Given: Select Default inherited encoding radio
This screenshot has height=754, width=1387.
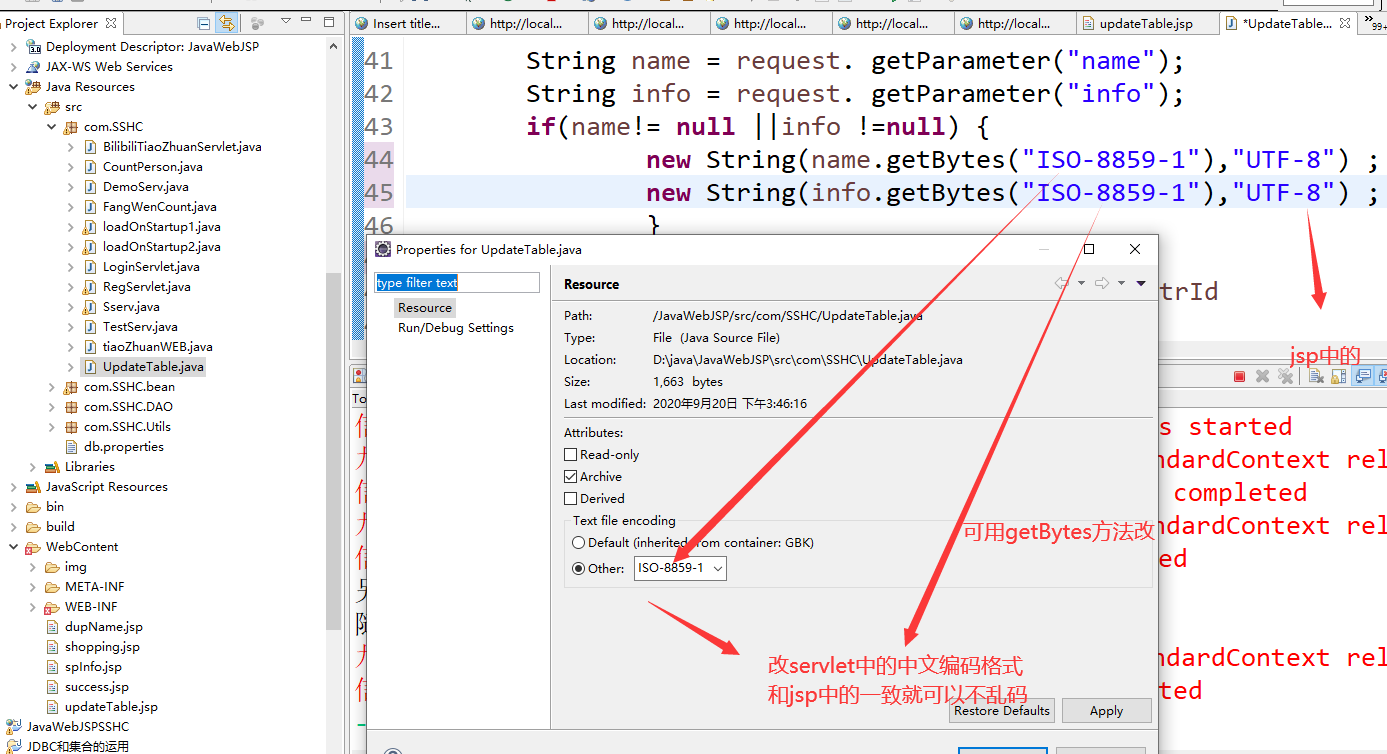Looking at the screenshot, I should point(578,543).
